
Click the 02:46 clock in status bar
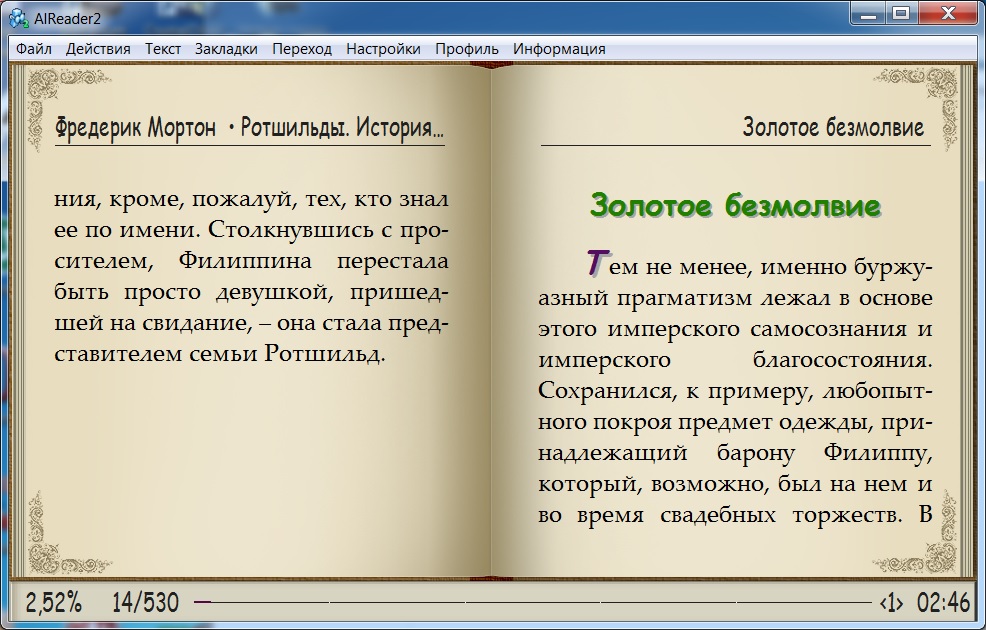click(944, 602)
